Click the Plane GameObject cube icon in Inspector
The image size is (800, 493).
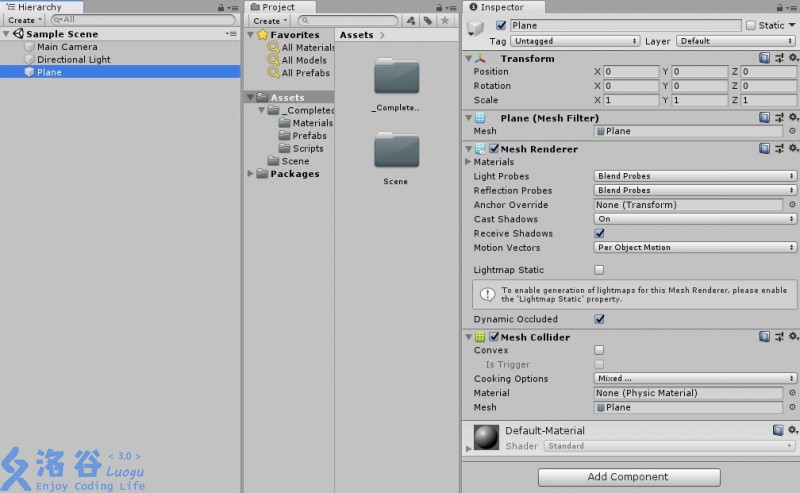[x=476, y=28]
